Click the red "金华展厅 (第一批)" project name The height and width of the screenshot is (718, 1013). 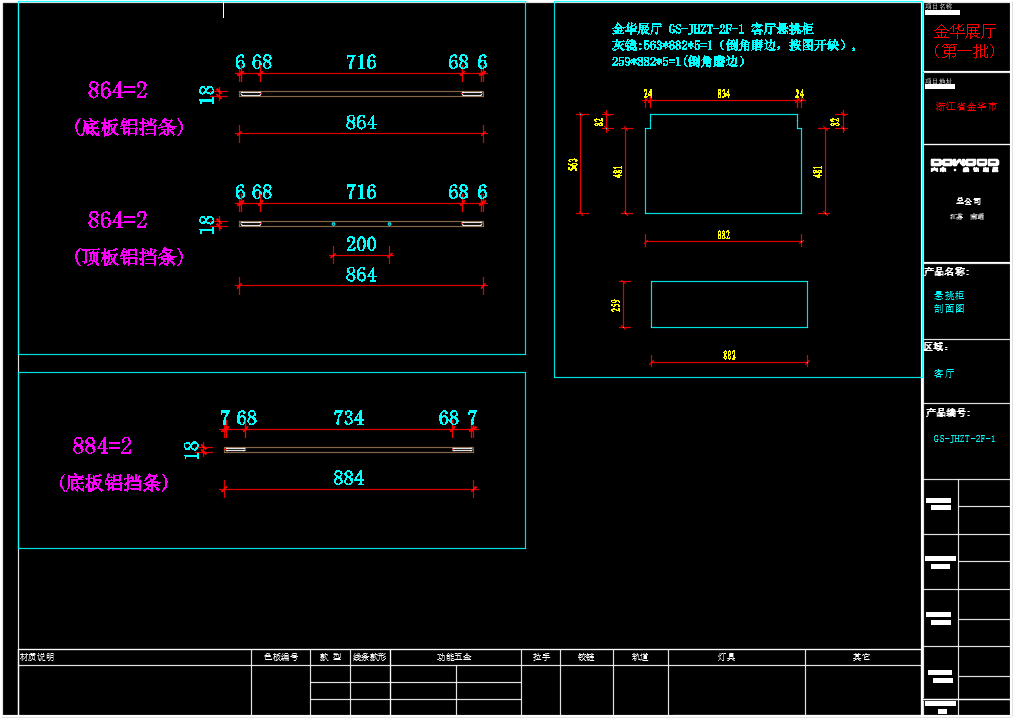click(965, 41)
